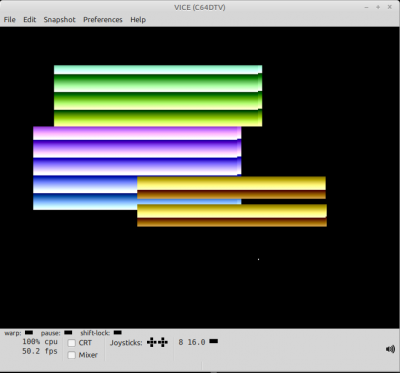Open the Help menu
This screenshot has width=400, height=373.
pos(138,20)
